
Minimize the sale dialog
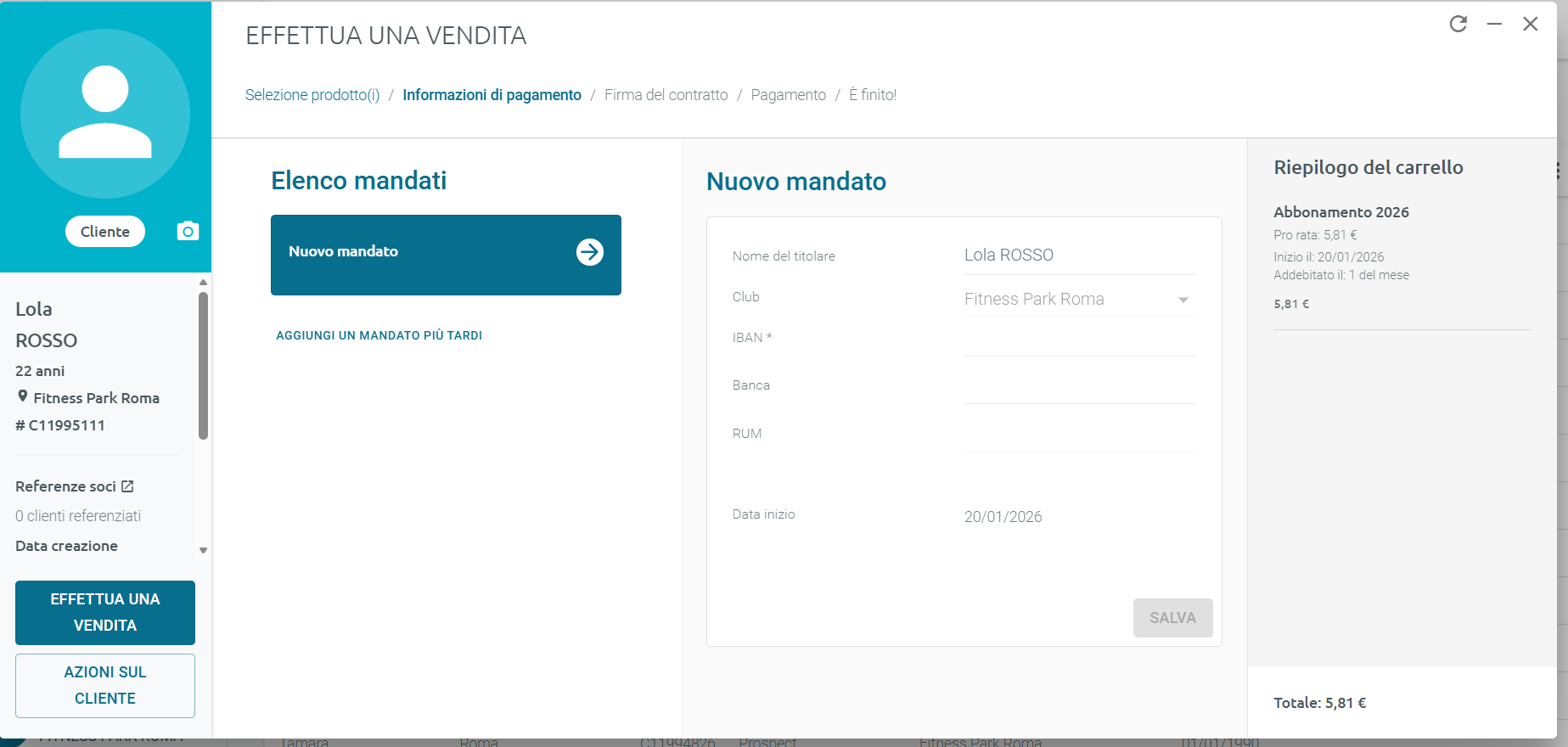coord(1494,24)
